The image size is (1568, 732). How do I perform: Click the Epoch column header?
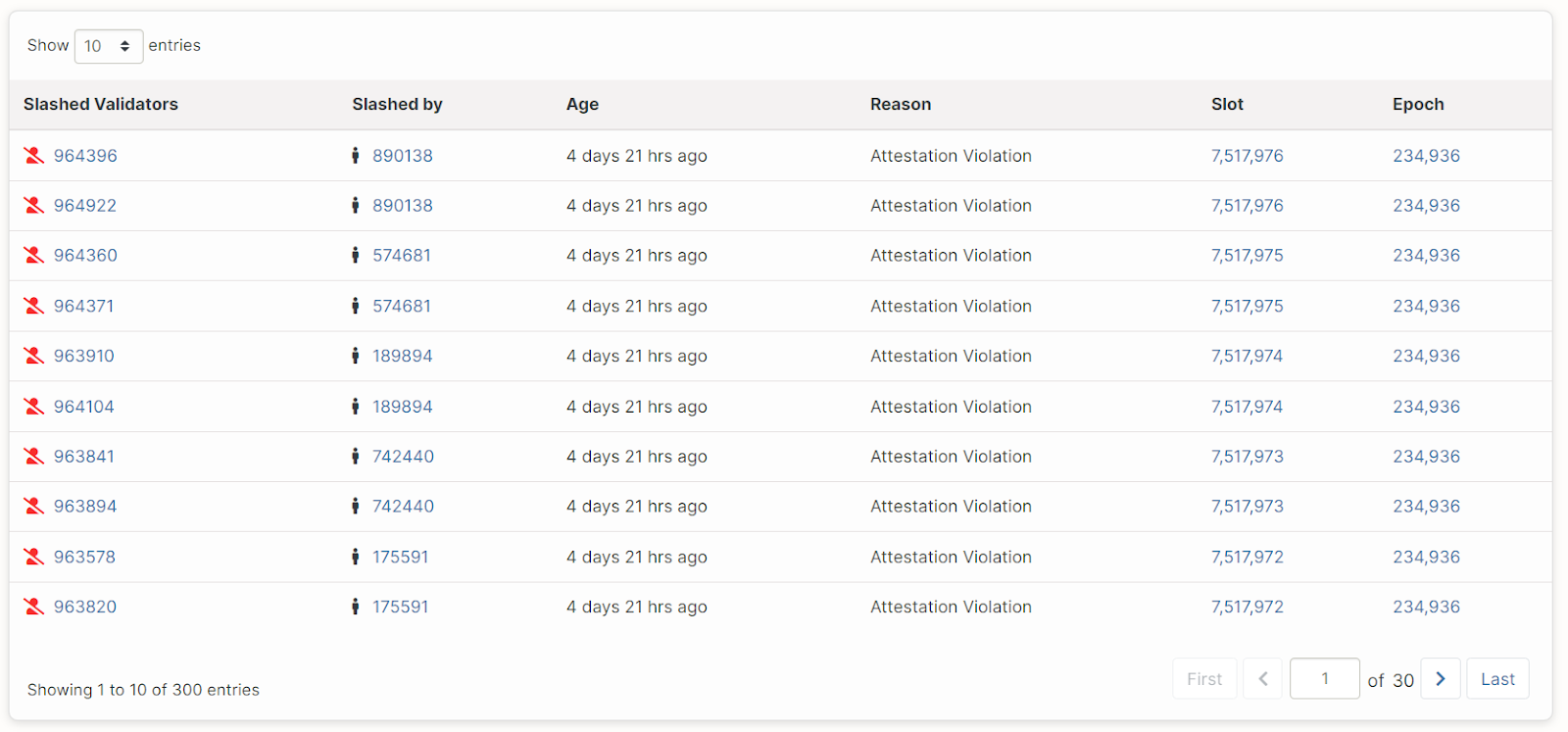coord(1418,104)
